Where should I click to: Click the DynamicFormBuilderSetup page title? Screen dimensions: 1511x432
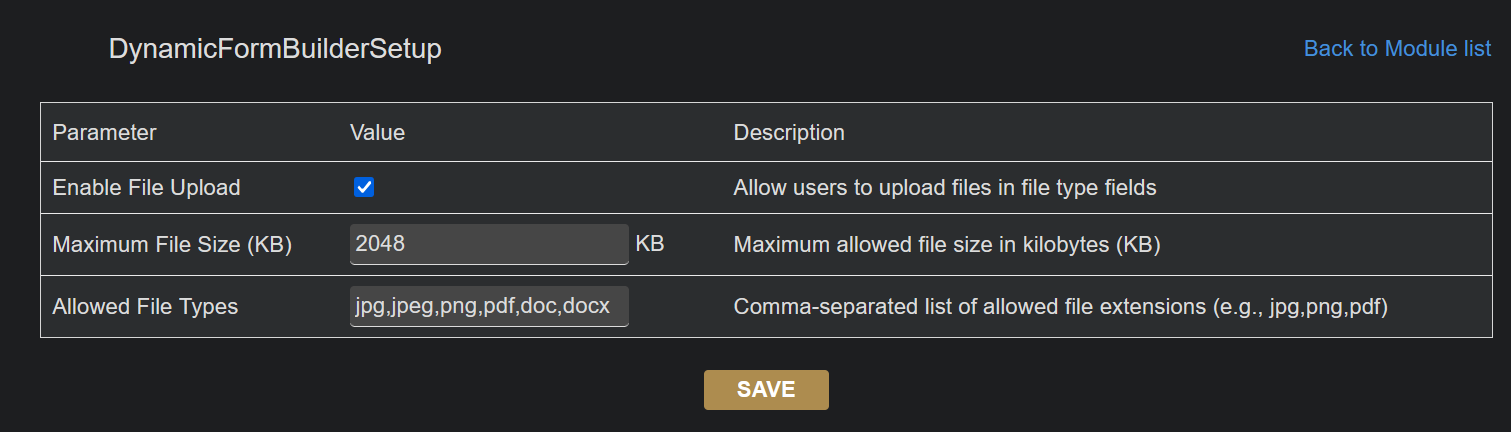275,49
